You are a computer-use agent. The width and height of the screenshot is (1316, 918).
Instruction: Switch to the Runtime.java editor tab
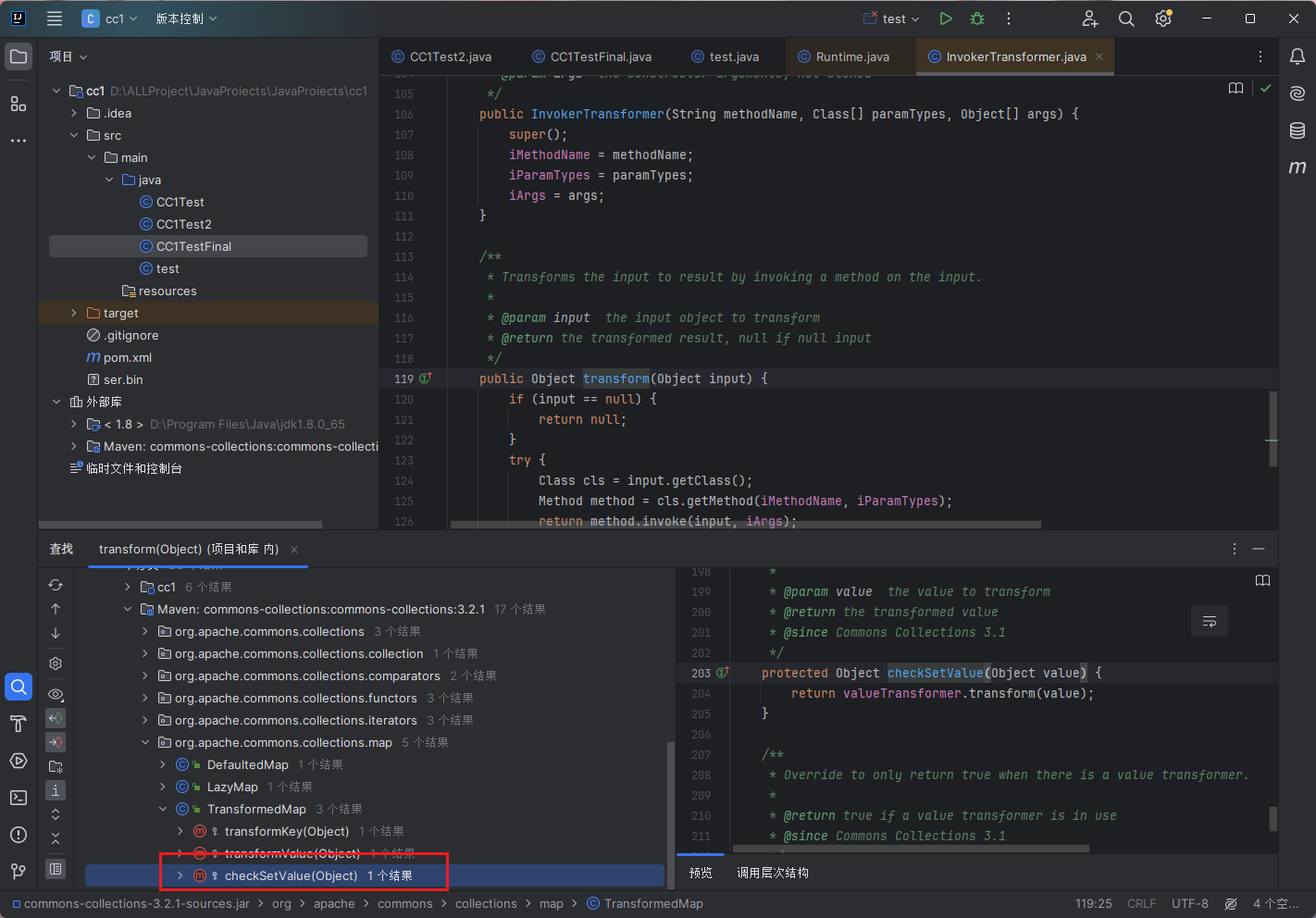[851, 56]
